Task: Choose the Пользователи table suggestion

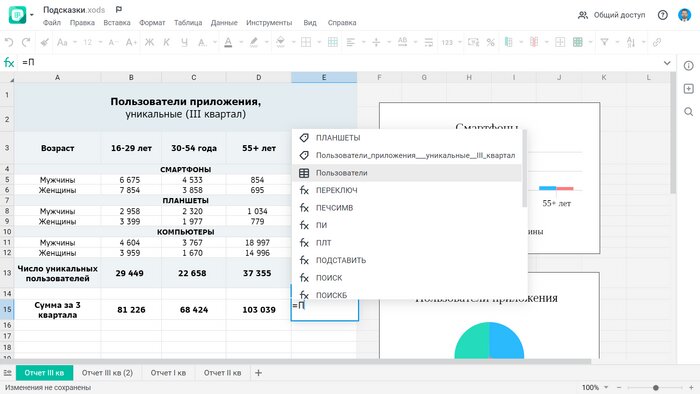Action: 407,173
